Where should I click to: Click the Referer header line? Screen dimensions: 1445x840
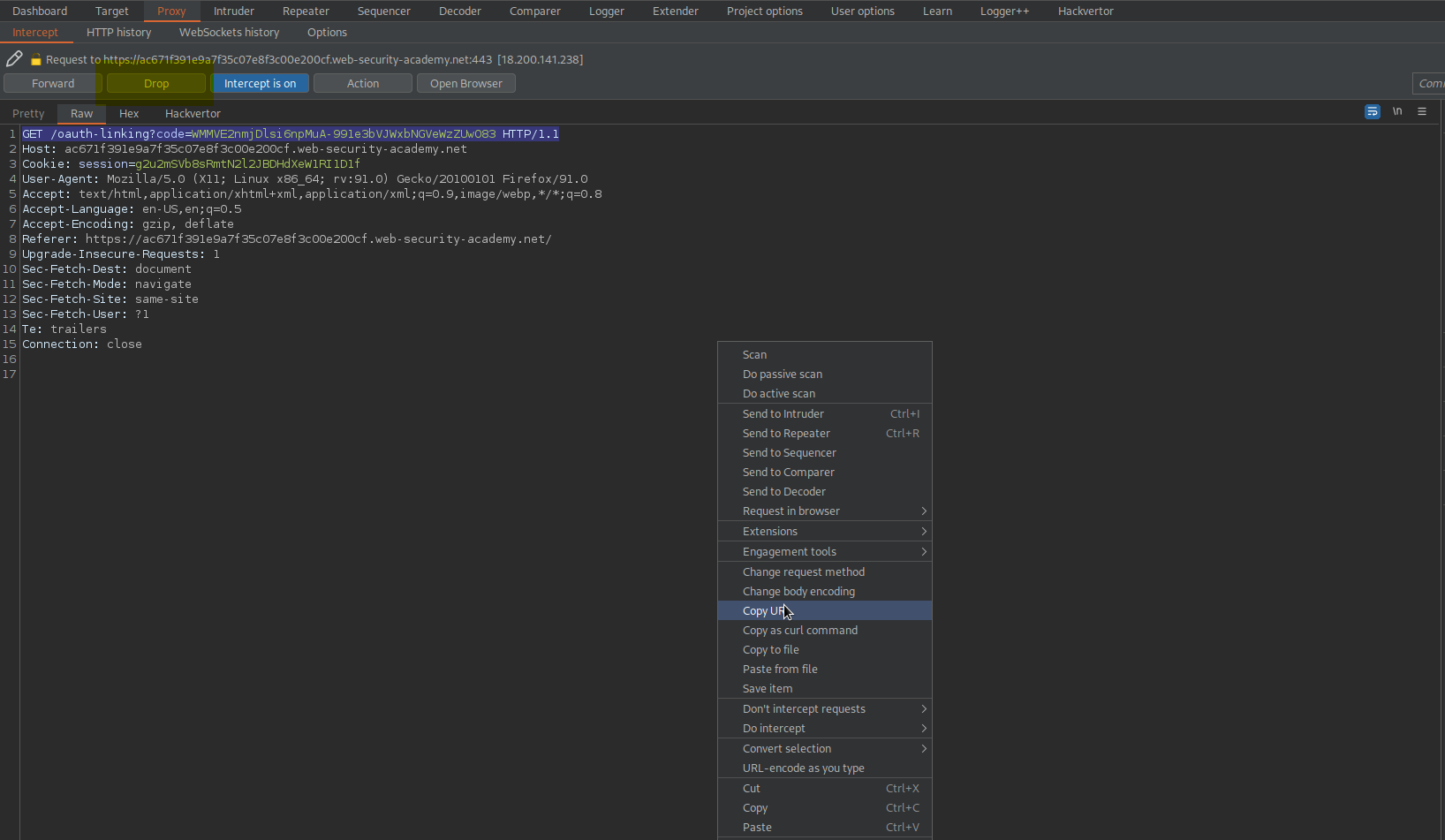287,239
